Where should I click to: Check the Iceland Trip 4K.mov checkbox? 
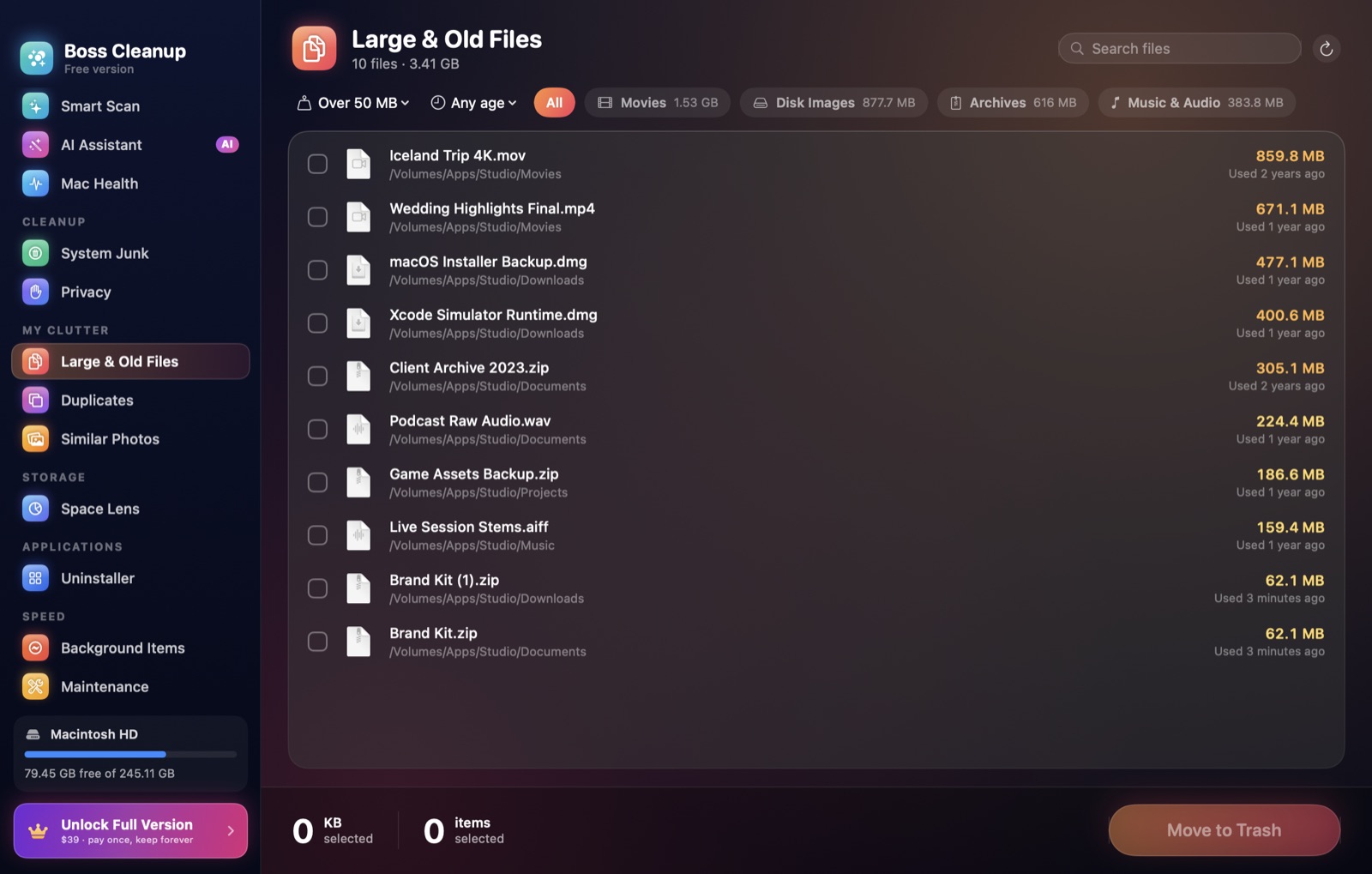point(317,164)
